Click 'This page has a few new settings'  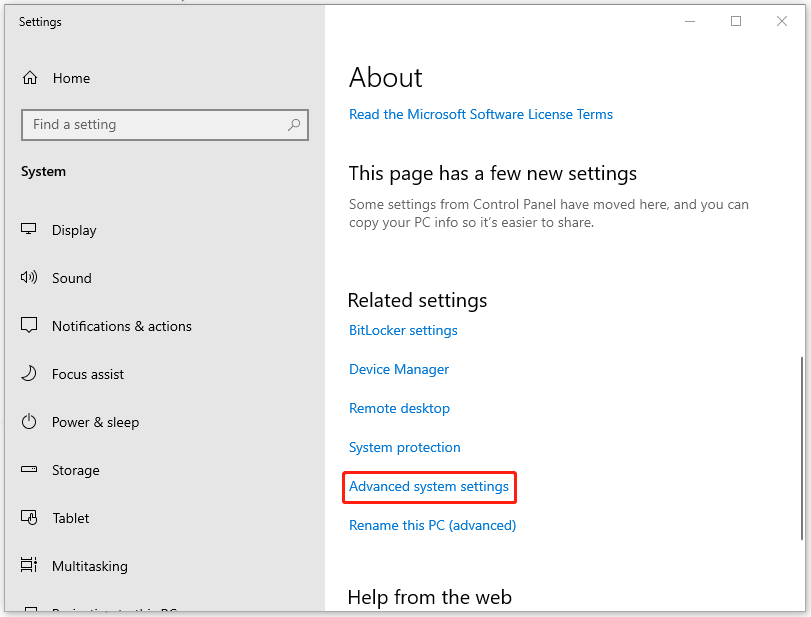point(492,174)
